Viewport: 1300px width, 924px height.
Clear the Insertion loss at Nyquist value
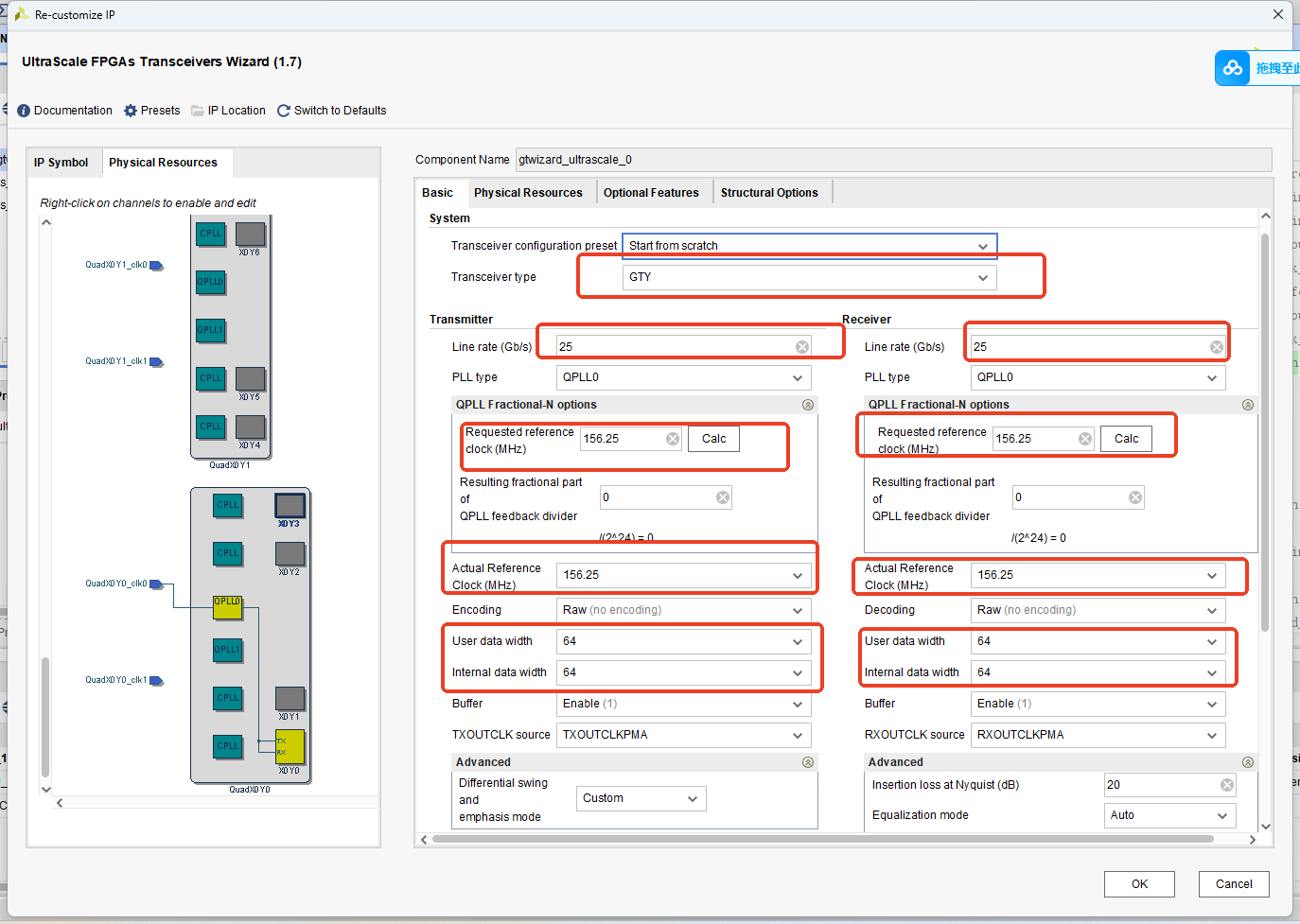pyautogui.click(x=1227, y=785)
